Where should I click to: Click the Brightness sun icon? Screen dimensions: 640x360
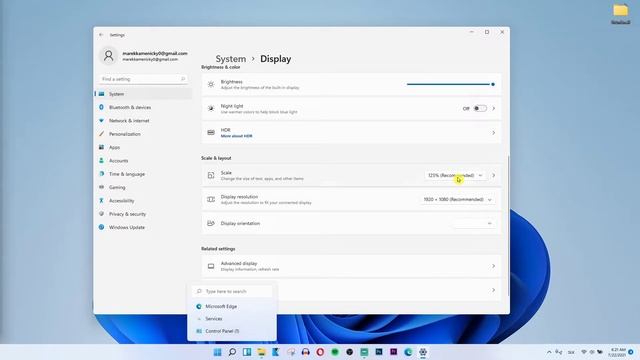pyautogui.click(x=211, y=84)
